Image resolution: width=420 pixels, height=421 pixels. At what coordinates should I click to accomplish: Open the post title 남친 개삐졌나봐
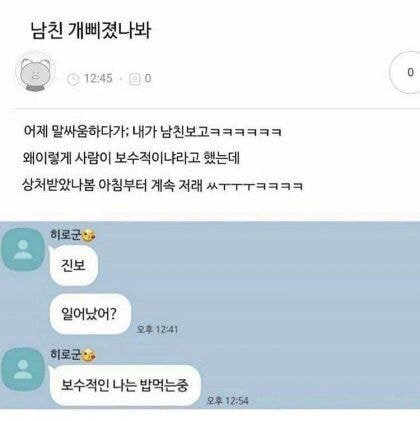(91, 30)
